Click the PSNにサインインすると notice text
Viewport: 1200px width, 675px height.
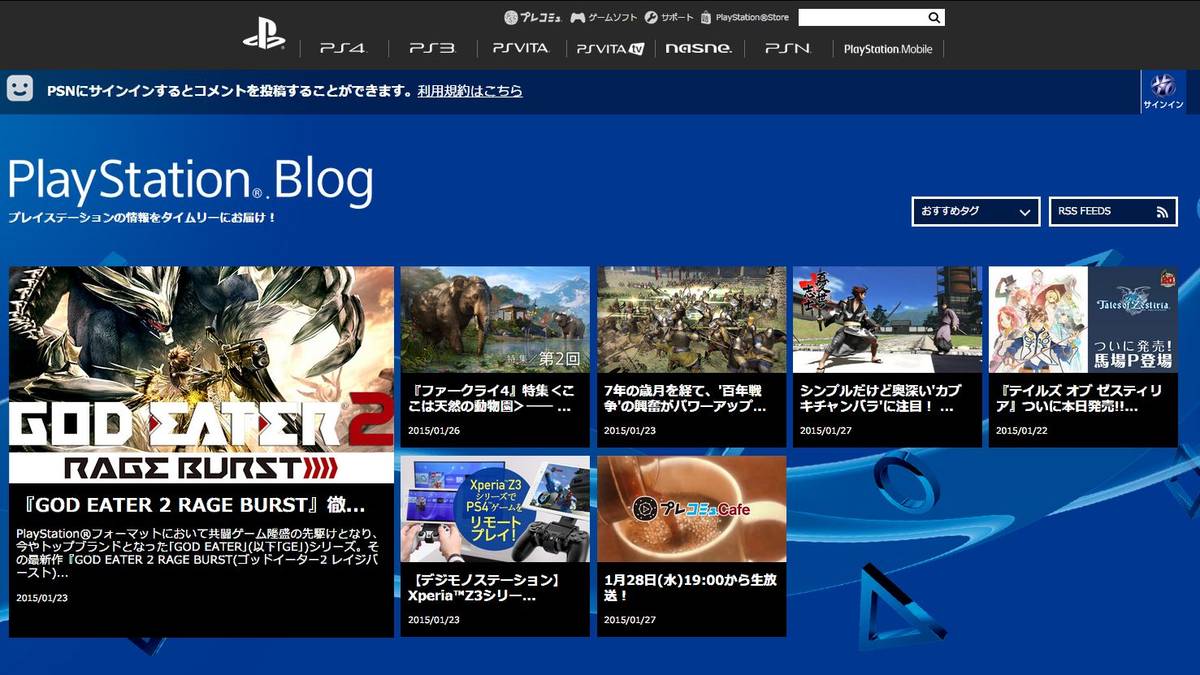pos(230,91)
